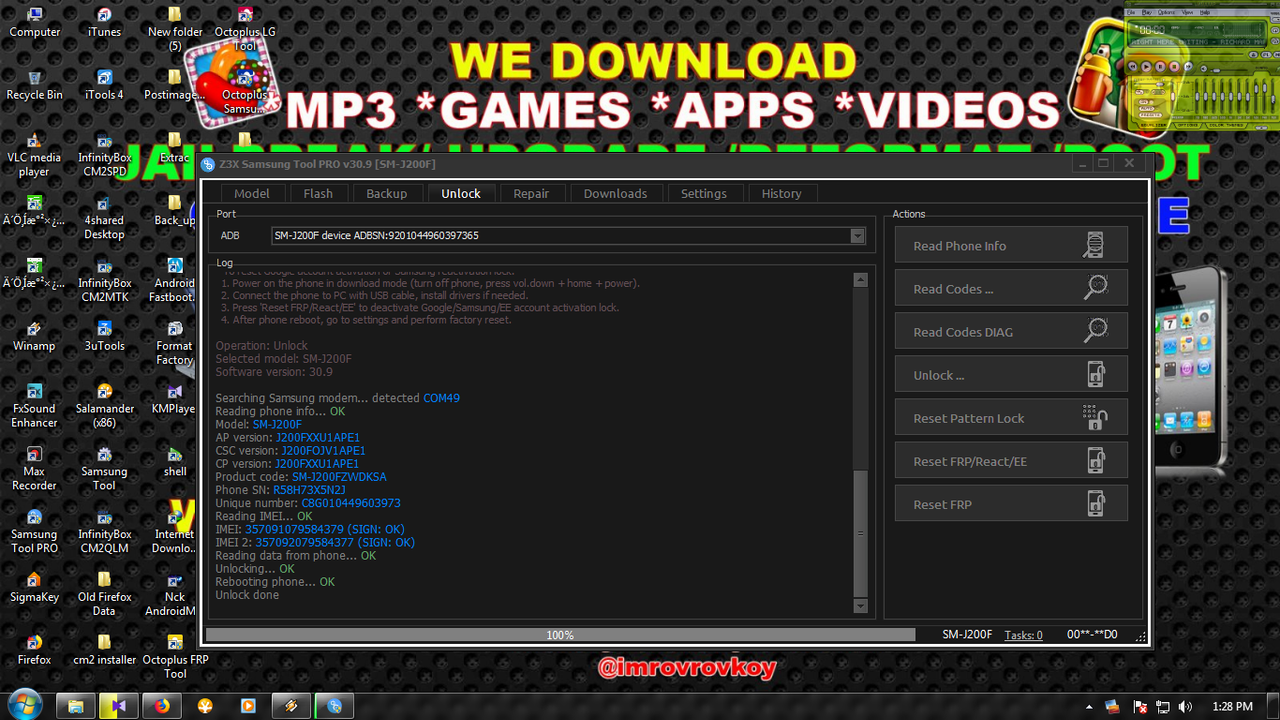Image resolution: width=1280 pixels, height=720 pixels.
Task: Open the Flash tab
Action: (318, 193)
